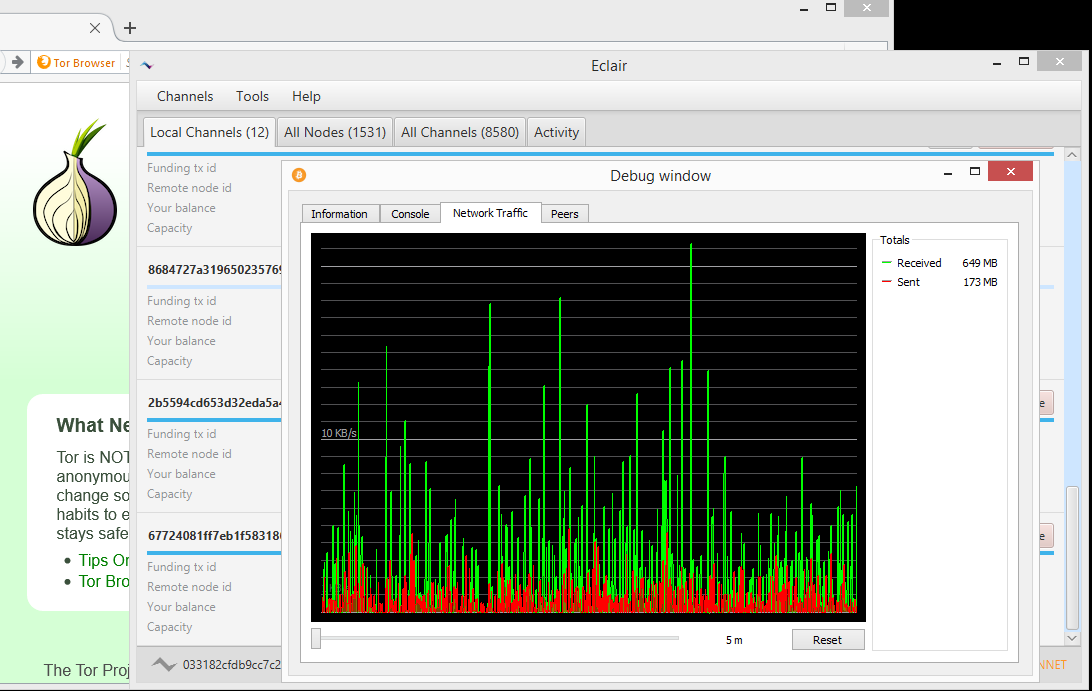Open the Tor Bro link in Tor Browser
The image size is (1092, 691).
coord(104,581)
